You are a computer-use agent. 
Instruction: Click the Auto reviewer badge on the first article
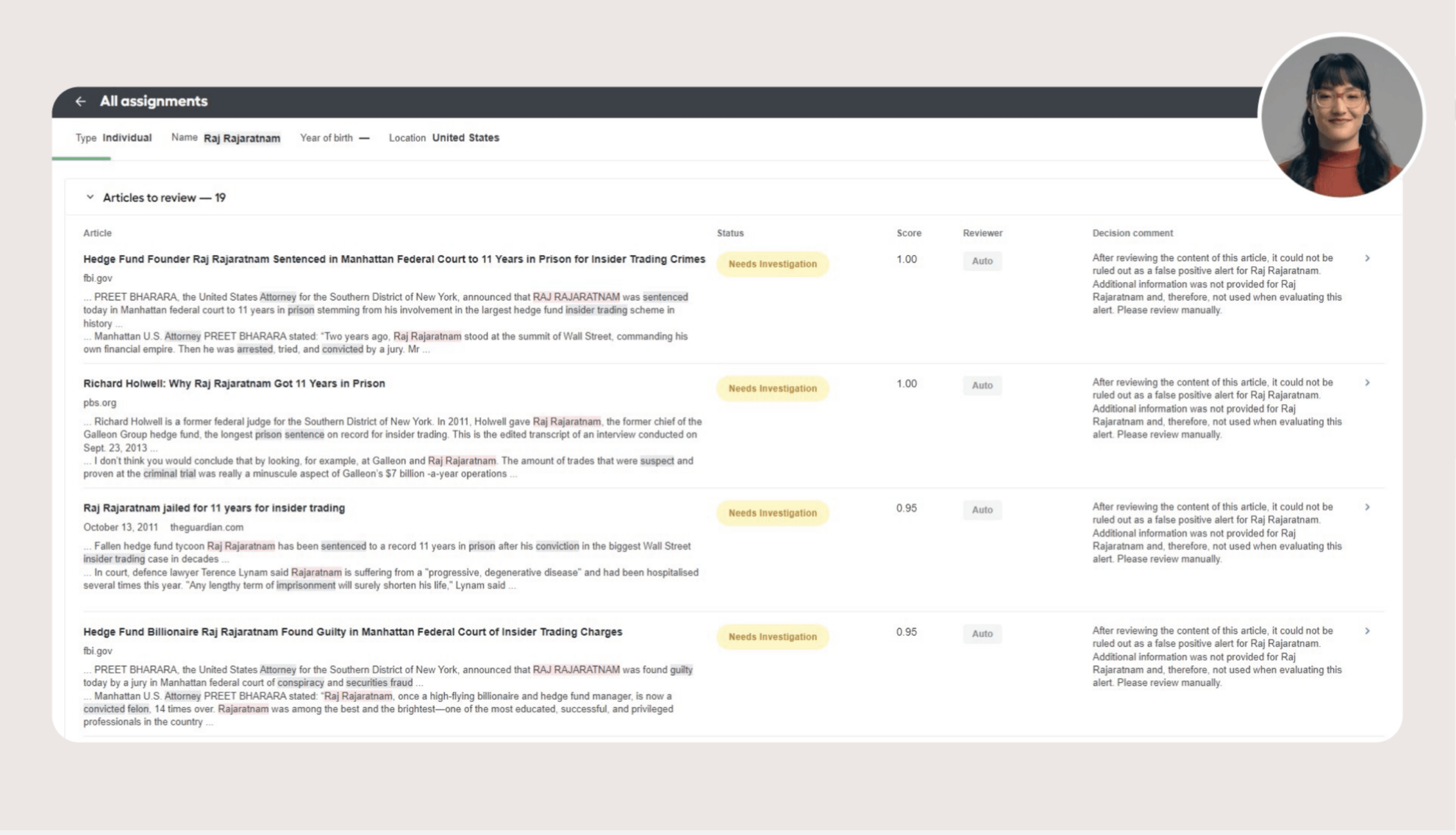[982, 261]
